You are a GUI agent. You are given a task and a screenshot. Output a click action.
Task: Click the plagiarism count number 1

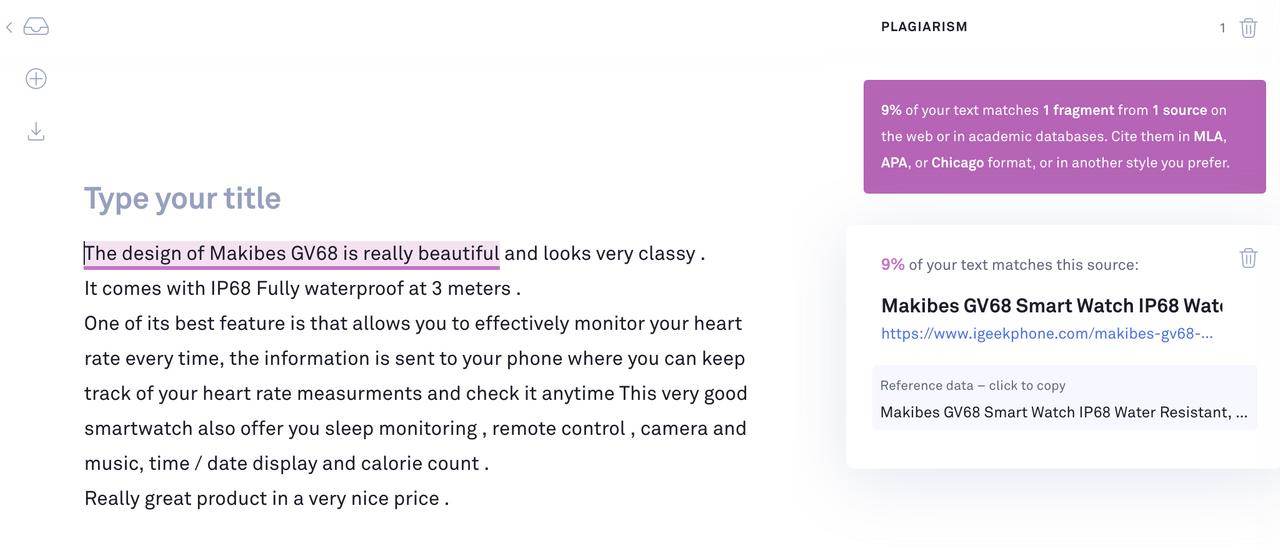click(x=1222, y=28)
